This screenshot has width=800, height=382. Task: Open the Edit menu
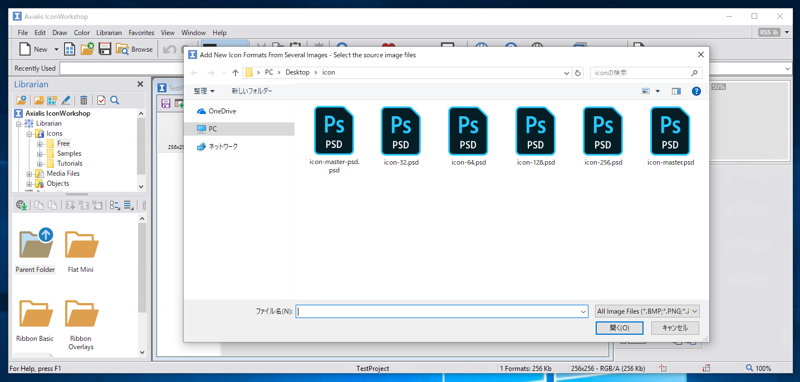40,33
